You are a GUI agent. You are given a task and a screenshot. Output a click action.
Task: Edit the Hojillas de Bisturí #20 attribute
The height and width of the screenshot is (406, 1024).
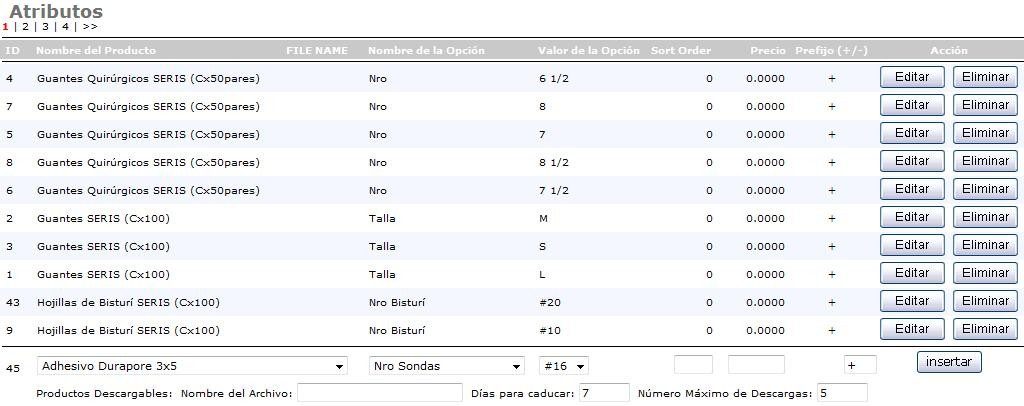pos(912,301)
